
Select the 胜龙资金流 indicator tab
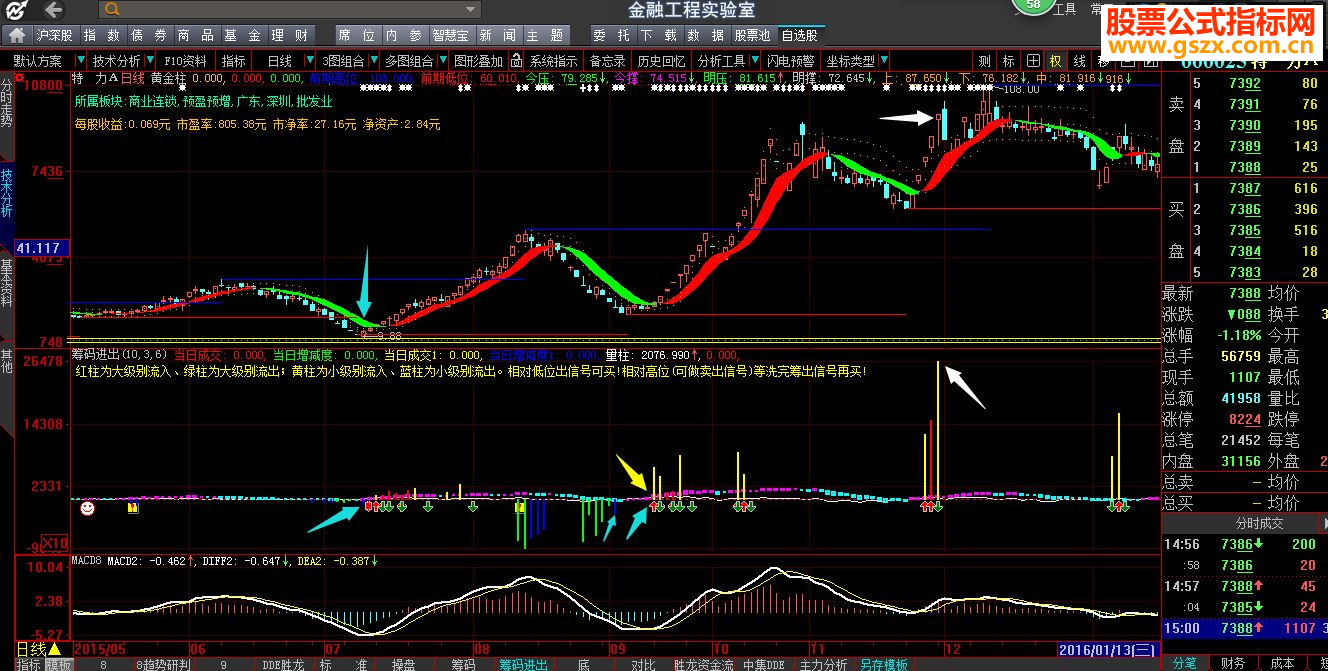702,664
